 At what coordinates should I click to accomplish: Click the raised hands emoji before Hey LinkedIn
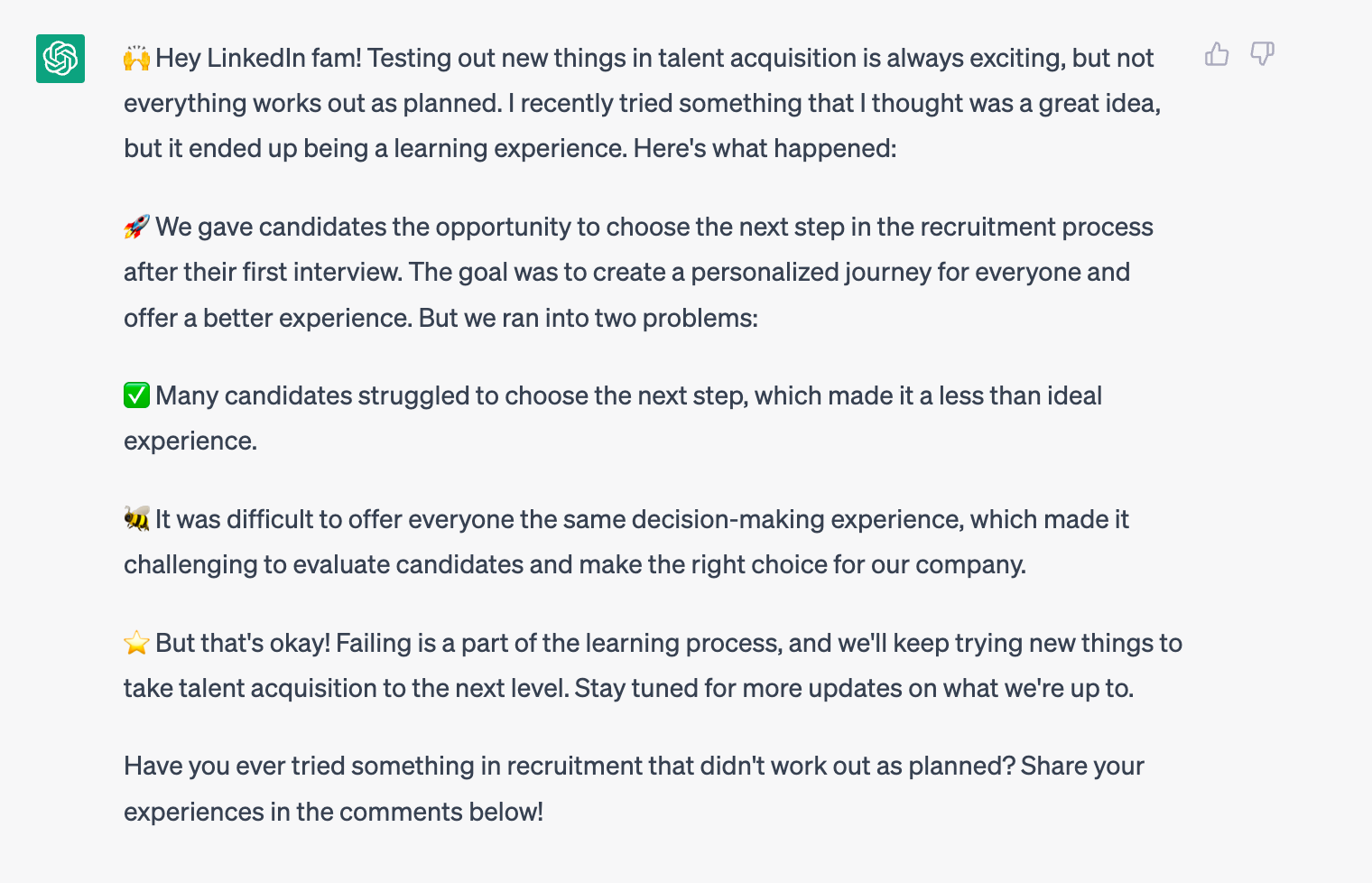[x=136, y=59]
